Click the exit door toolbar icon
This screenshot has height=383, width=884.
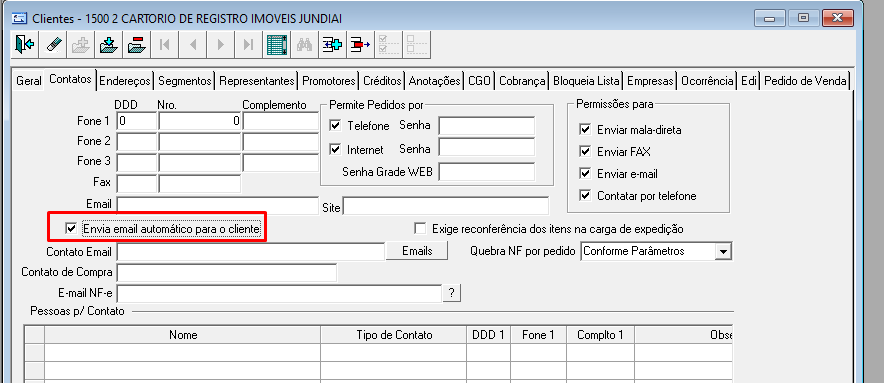tap(24, 44)
